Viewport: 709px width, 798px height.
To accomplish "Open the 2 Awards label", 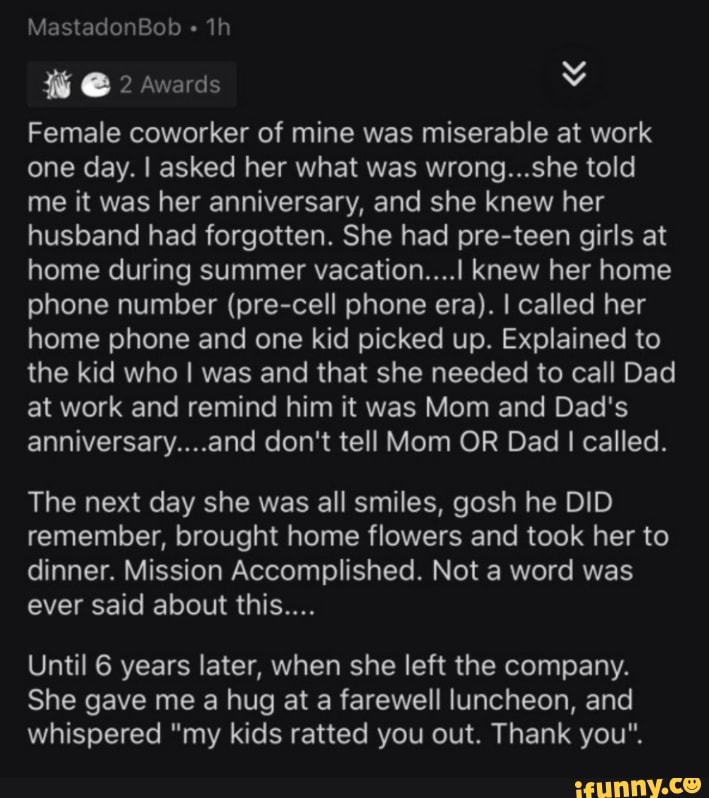I will point(170,84).
